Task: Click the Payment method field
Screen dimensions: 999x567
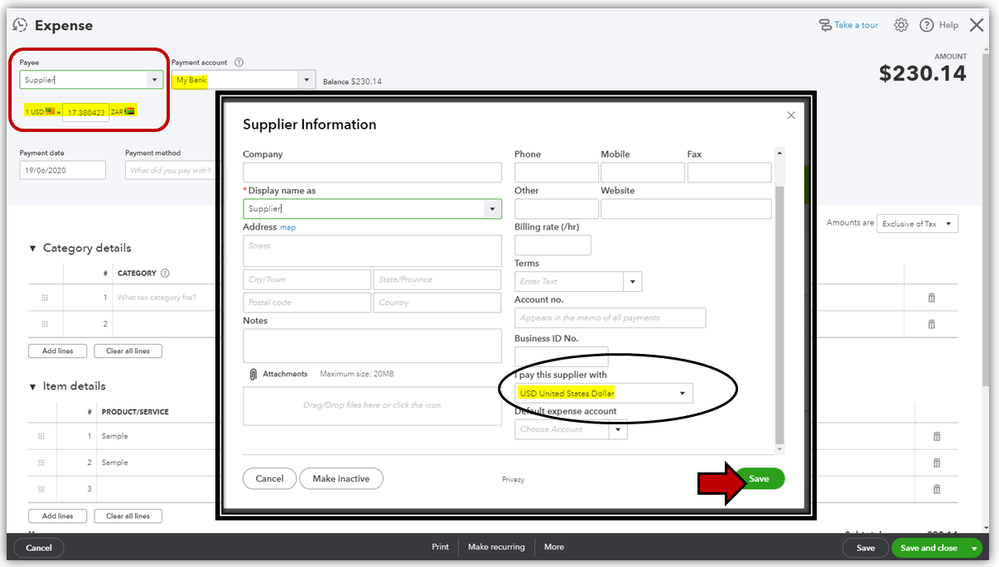Action: pyautogui.click(x=170, y=170)
